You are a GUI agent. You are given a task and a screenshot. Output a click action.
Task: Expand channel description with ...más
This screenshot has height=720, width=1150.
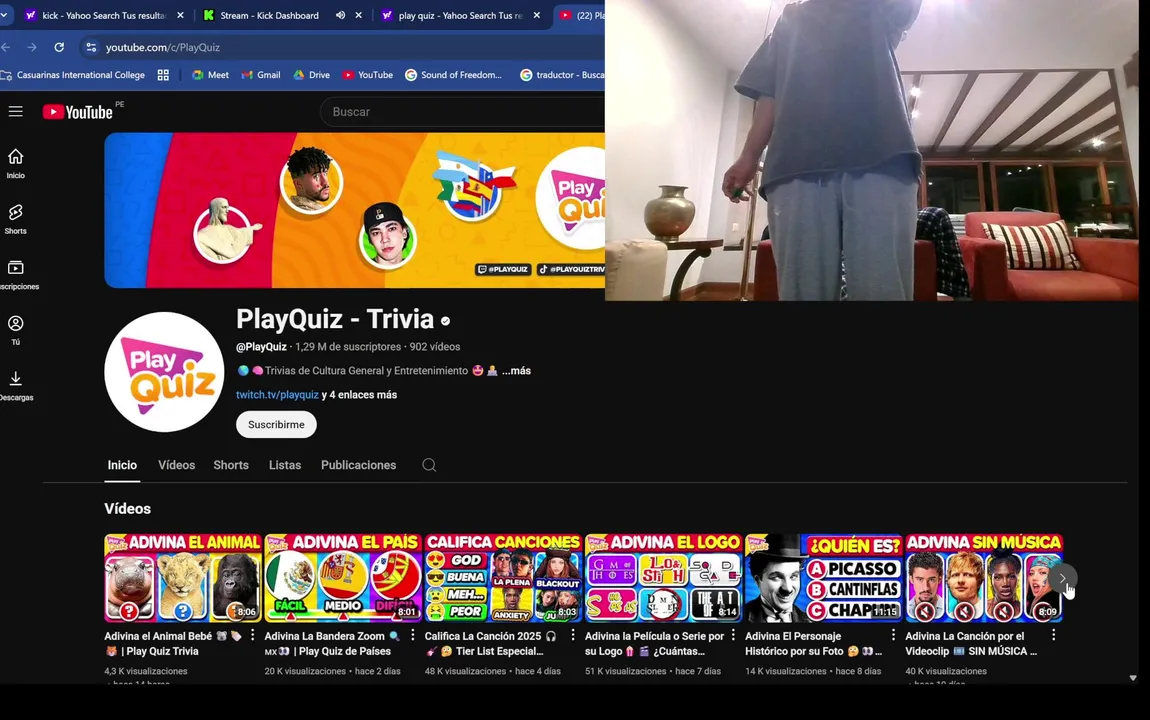point(516,371)
